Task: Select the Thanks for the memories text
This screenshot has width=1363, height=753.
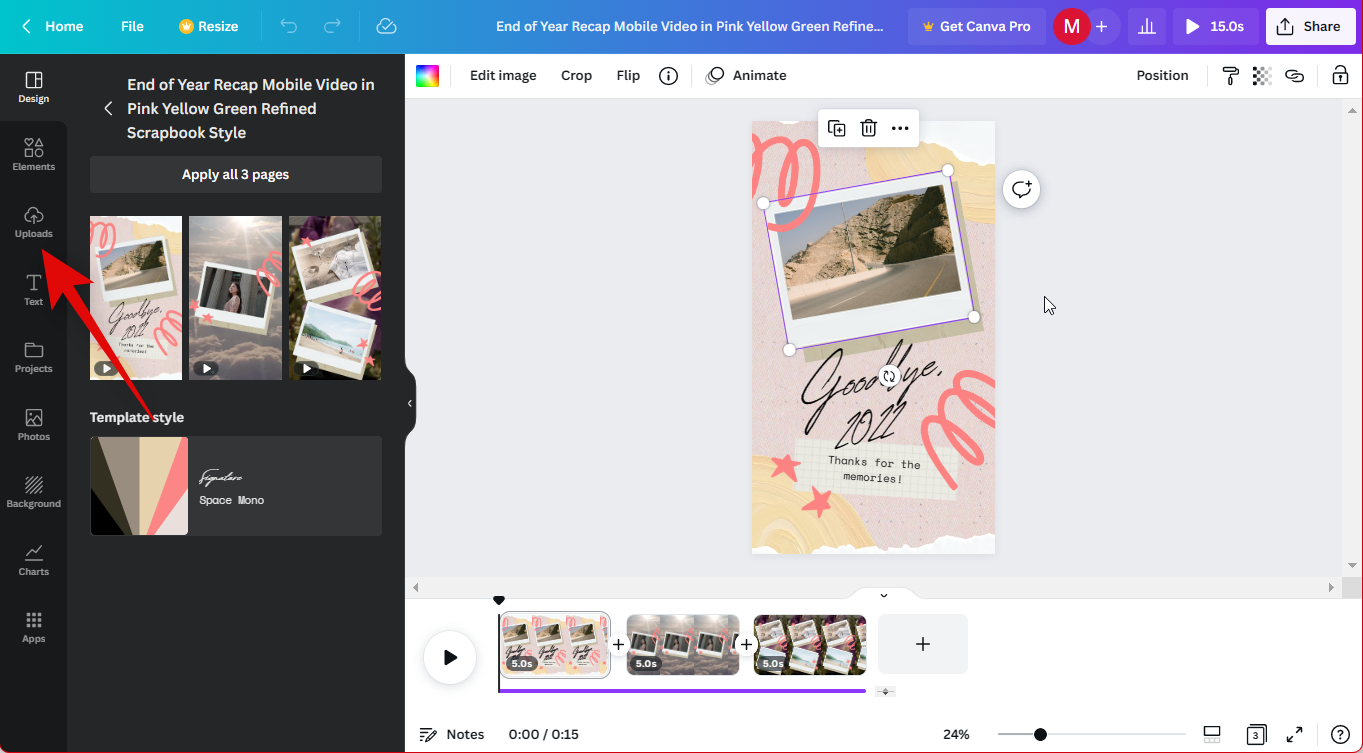Action: point(873,470)
